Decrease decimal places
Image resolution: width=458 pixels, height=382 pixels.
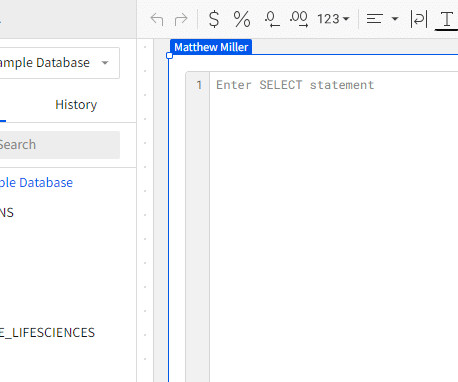click(x=272, y=19)
